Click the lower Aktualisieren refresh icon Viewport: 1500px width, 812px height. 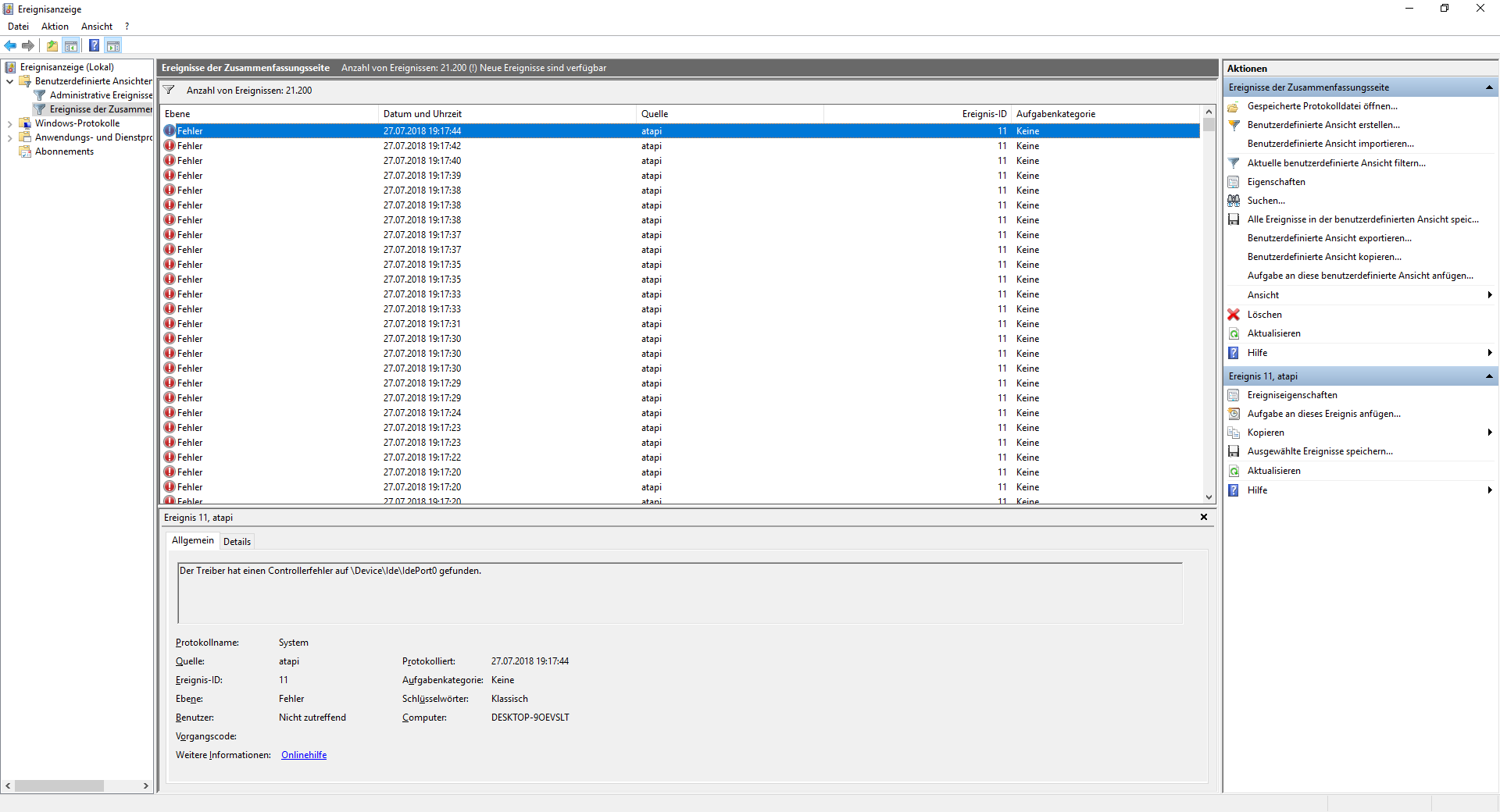pos(1234,471)
